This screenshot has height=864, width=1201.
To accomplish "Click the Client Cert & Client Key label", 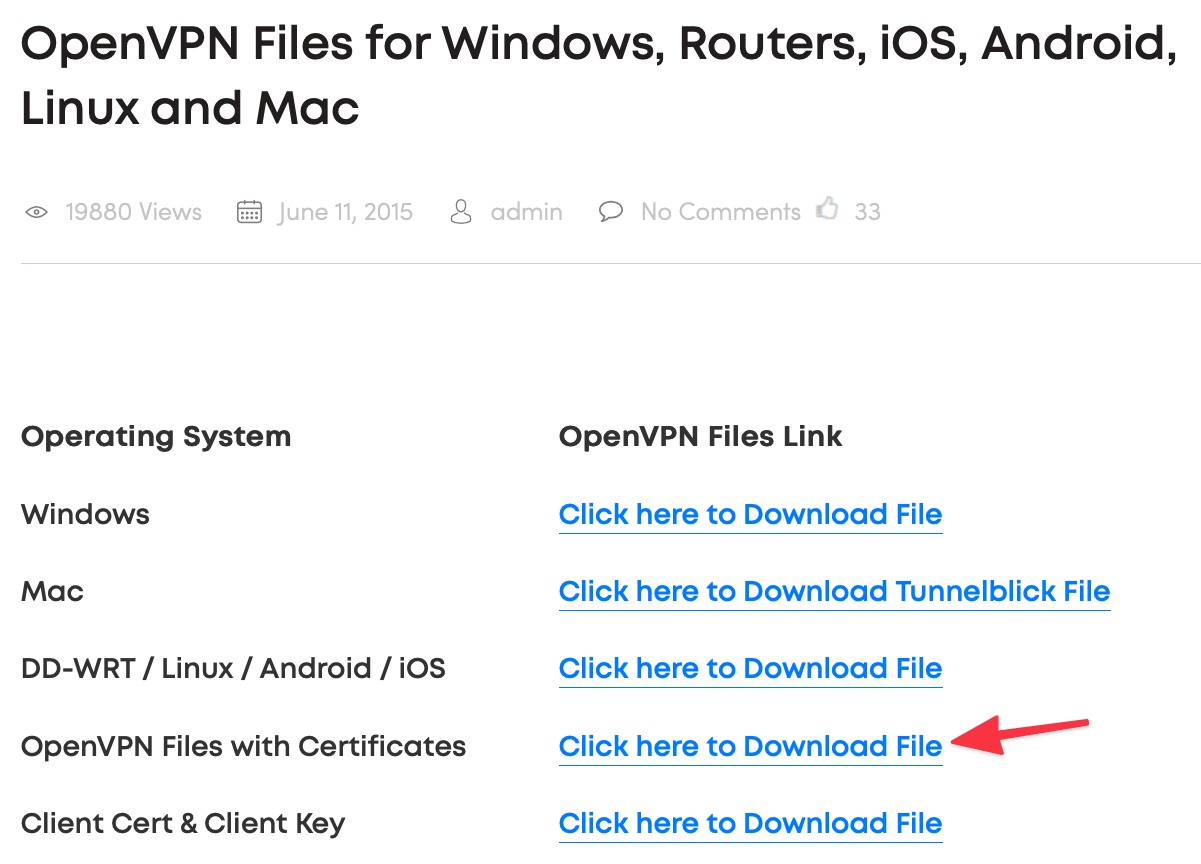I will [183, 824].
